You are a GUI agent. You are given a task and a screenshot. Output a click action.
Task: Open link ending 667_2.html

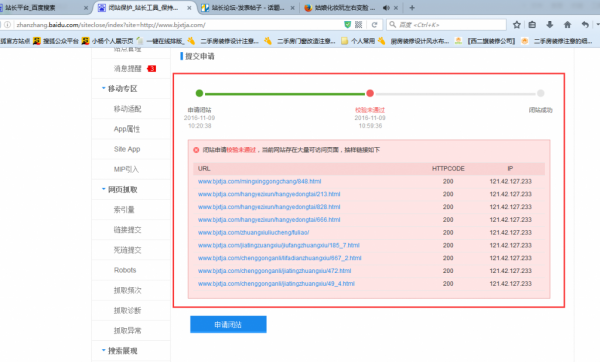[x=279, y=258]
